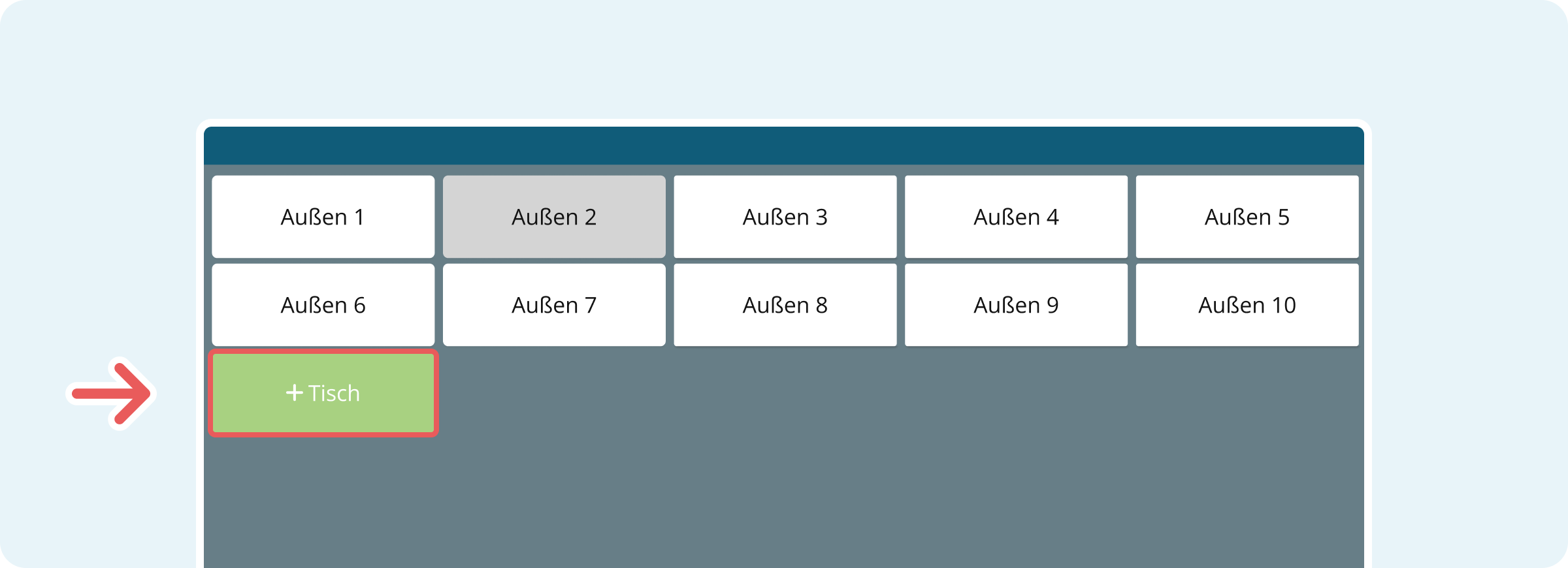This screenshot has width=1568, height=568.
Task: Select the grayed-out Außen 2 table
Action: click(554, 217)
